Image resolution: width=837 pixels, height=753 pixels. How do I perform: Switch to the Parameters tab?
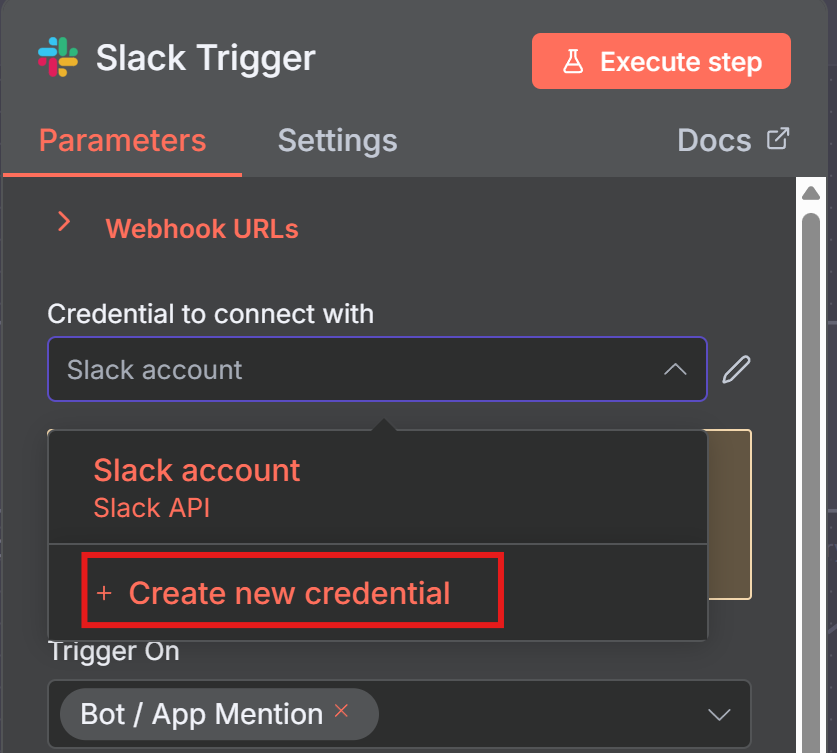(x=122, y=140)
